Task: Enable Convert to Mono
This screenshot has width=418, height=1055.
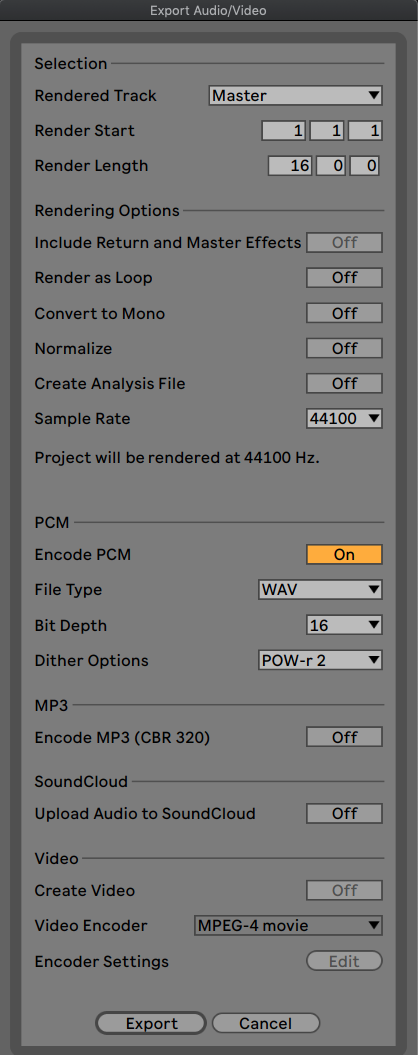Action: tap(345, 313)
